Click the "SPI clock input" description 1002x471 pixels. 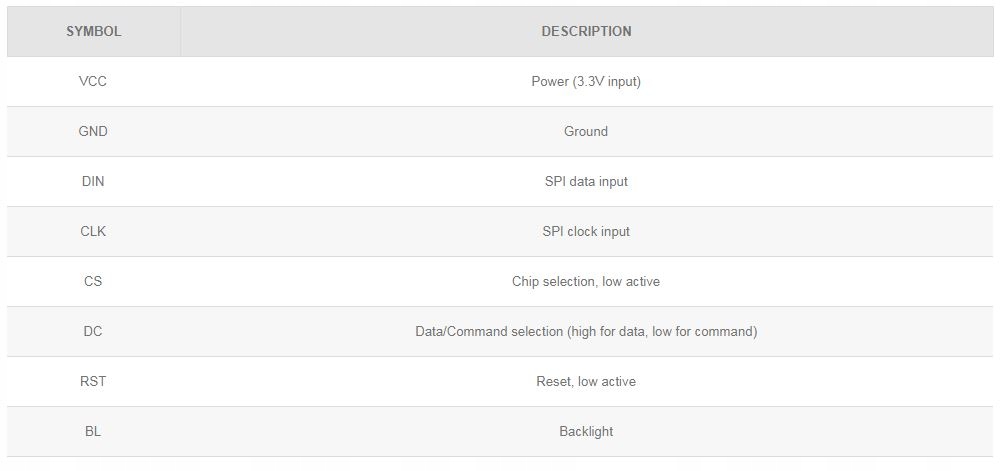pyautogui.click(x=586, y=231)
